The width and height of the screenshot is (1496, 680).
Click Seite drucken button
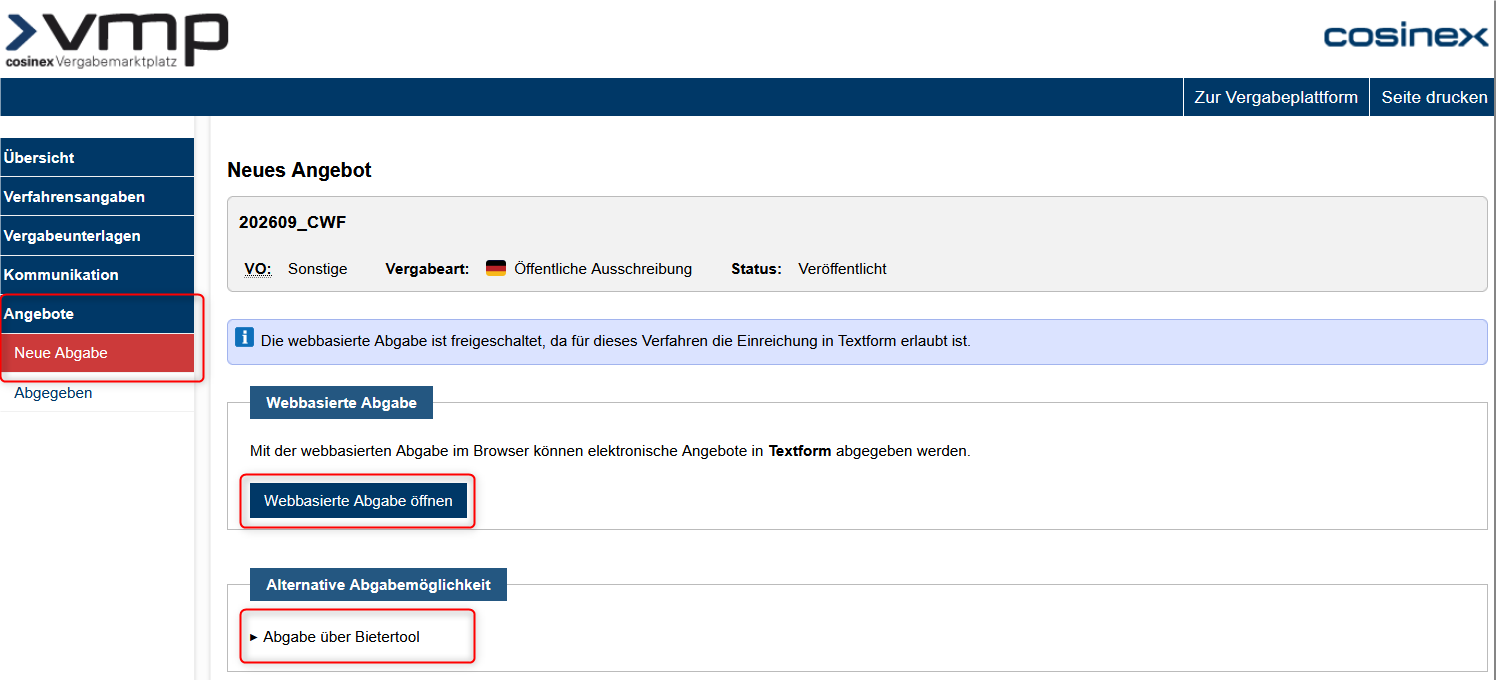tap(1434, 97)
